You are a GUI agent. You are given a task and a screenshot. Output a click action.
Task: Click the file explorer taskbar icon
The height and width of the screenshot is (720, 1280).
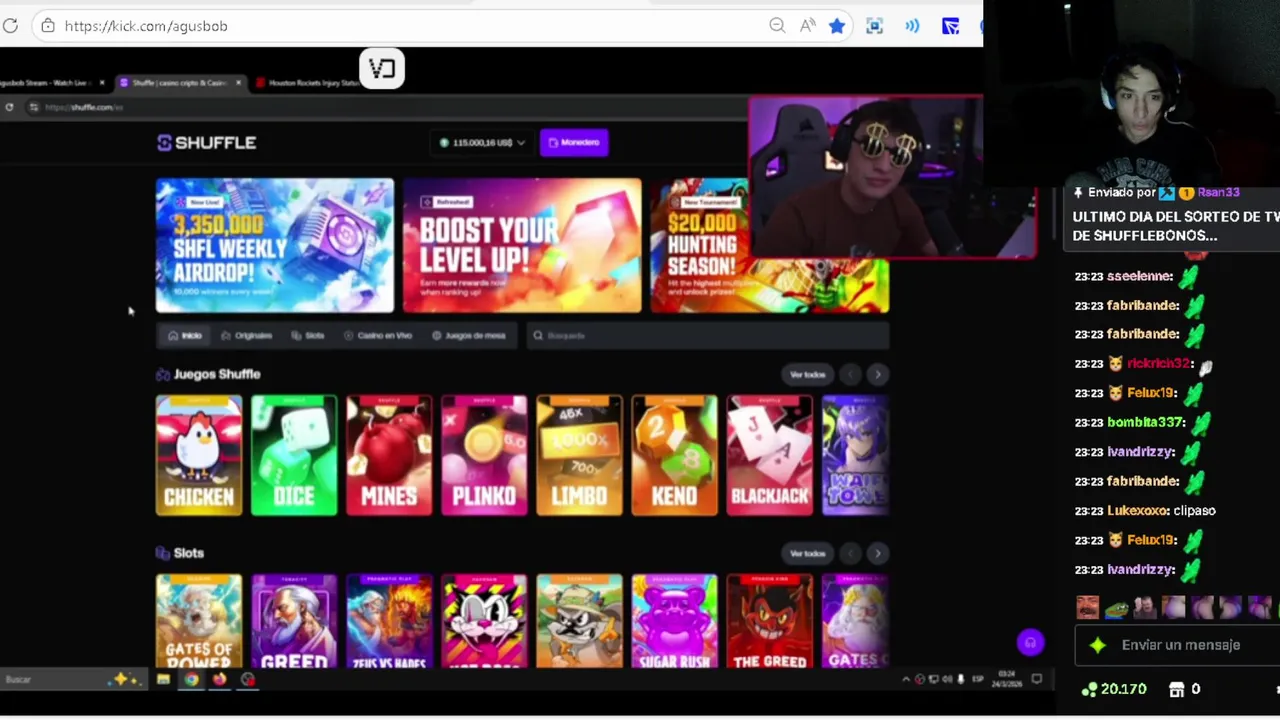163,680
